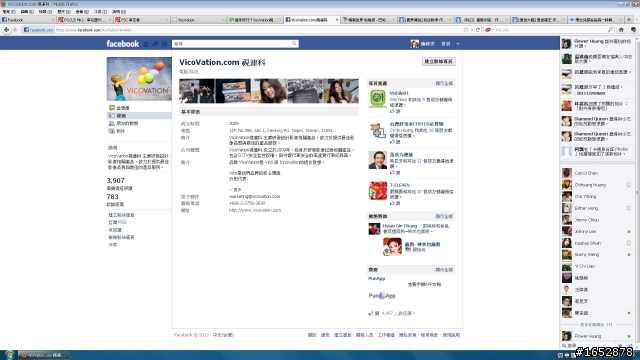Open the first menu in Firefox menu bar
The height and width of the screenshot is (360, 640).
click(x=9, y=12)
